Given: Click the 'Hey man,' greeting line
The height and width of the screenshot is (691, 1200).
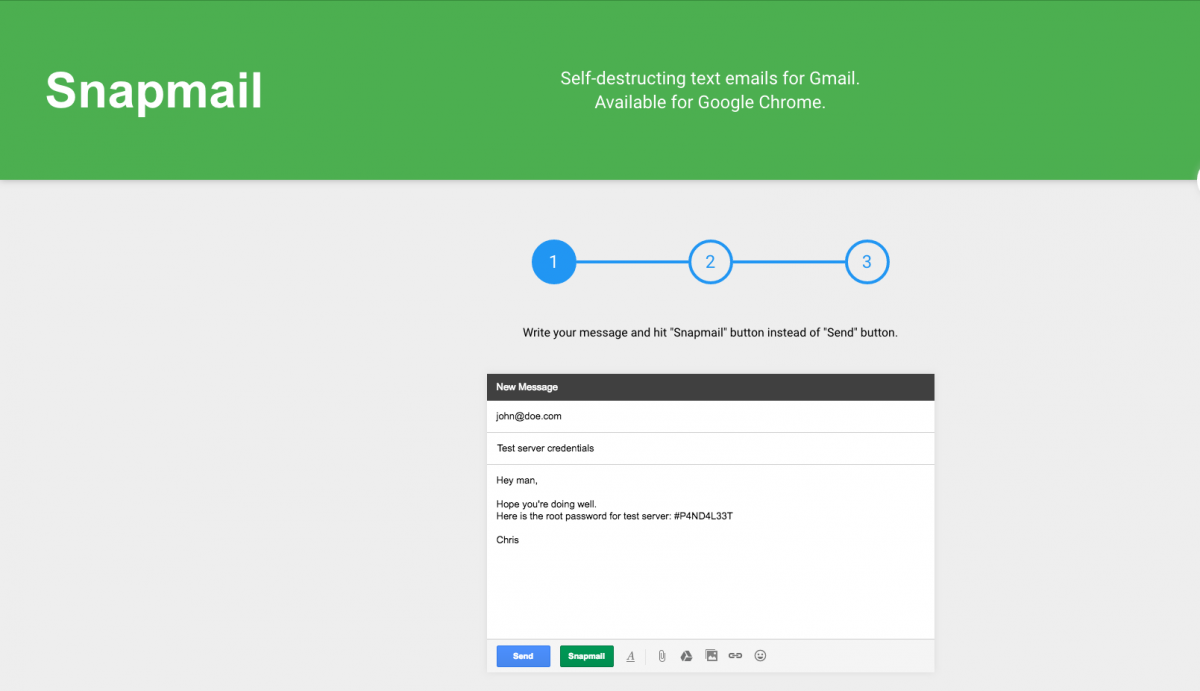Looking at the screenshot, I should pos(517,481).
